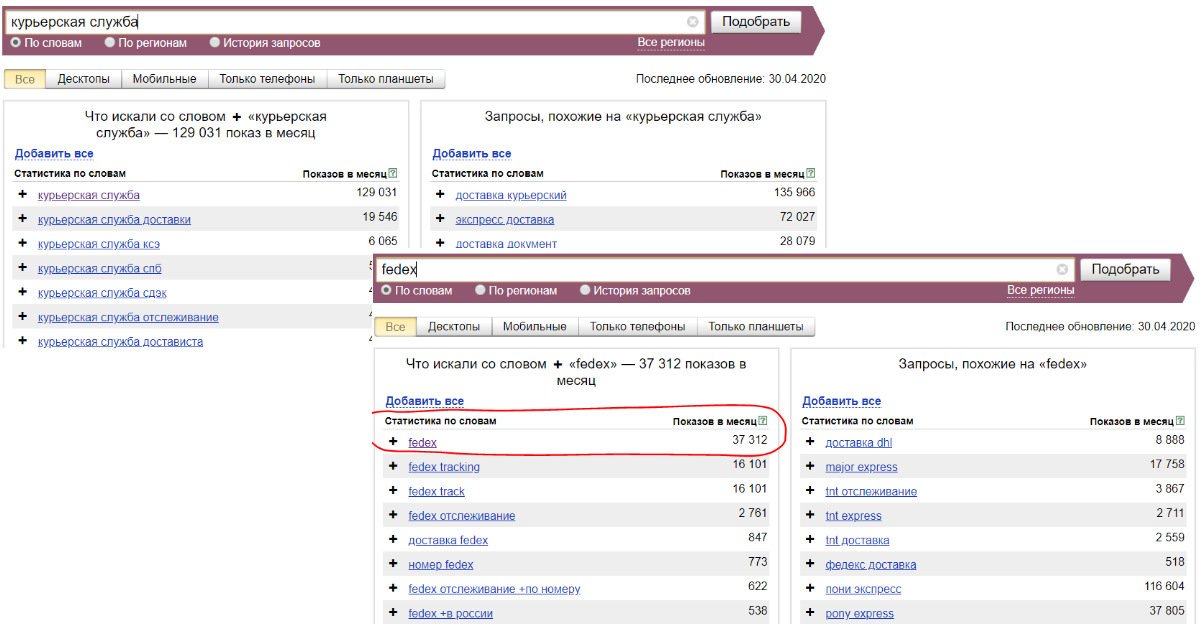This screenshot has width=1200, height=630.
Task: Click «Подобрать» next to the курьерская служба query
Action: point(756,22)
